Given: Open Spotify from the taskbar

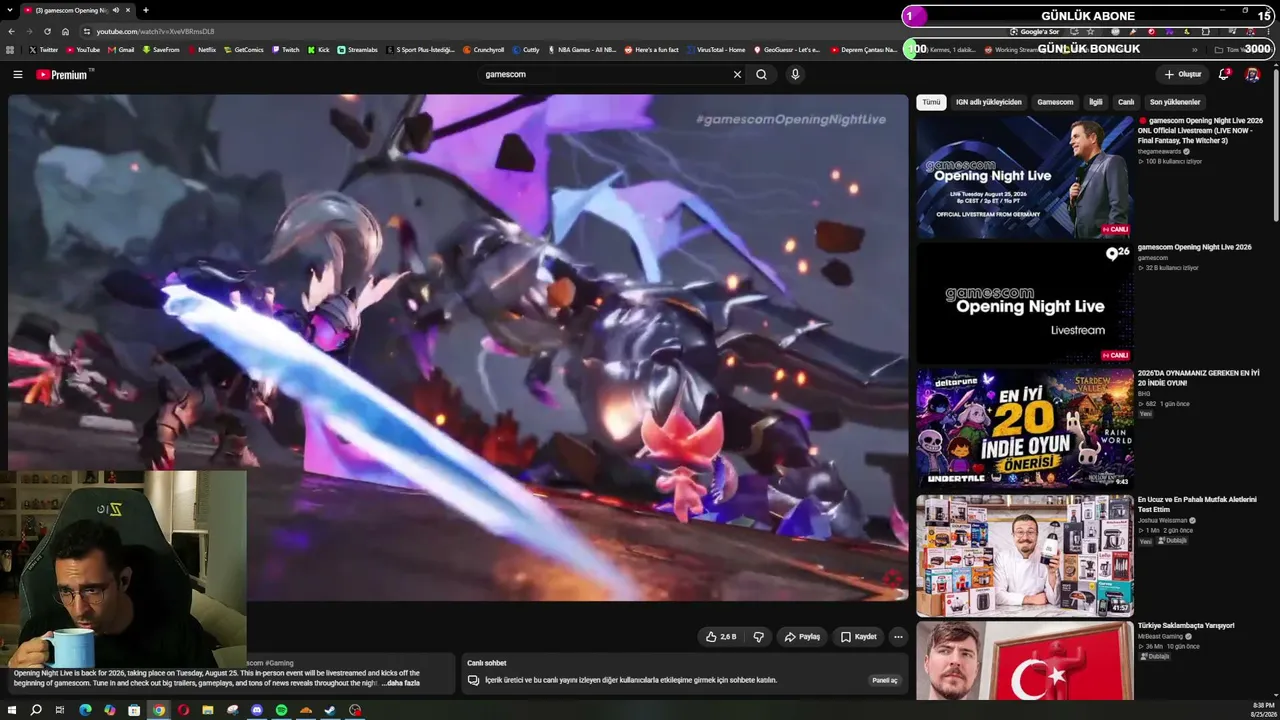Looking at the screenshot, I should click(x=281, y=710).
